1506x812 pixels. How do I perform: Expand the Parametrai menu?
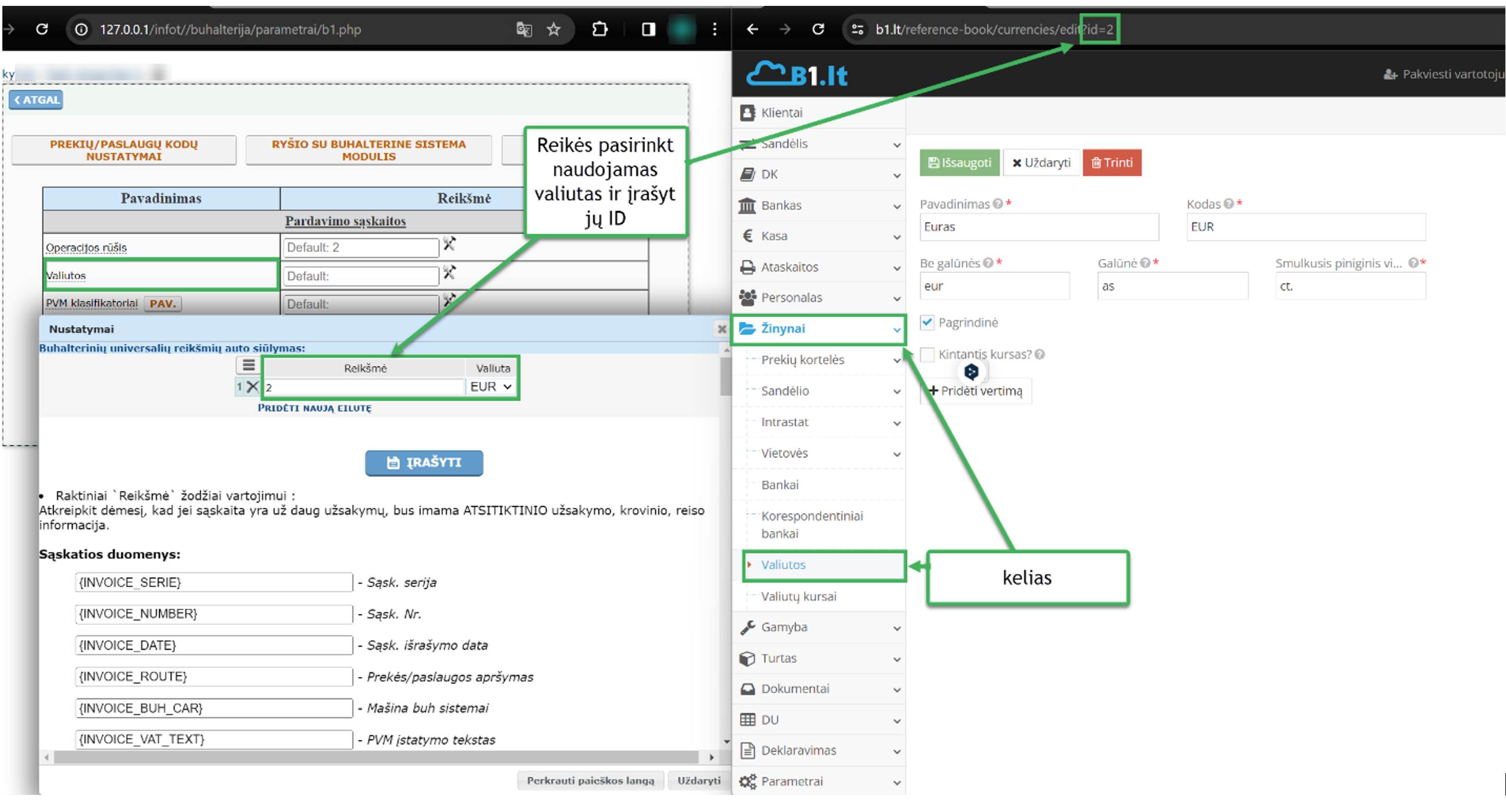pos(819,781)
